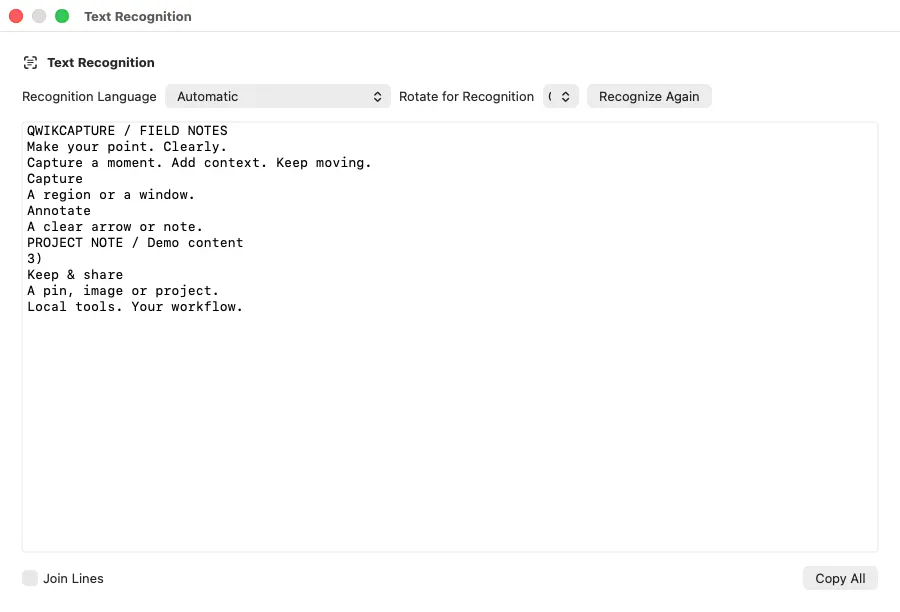Zoom the window with the green button
Image resolution: width=900 pixels, height=612 pixels.
click(x=62, y=16)
